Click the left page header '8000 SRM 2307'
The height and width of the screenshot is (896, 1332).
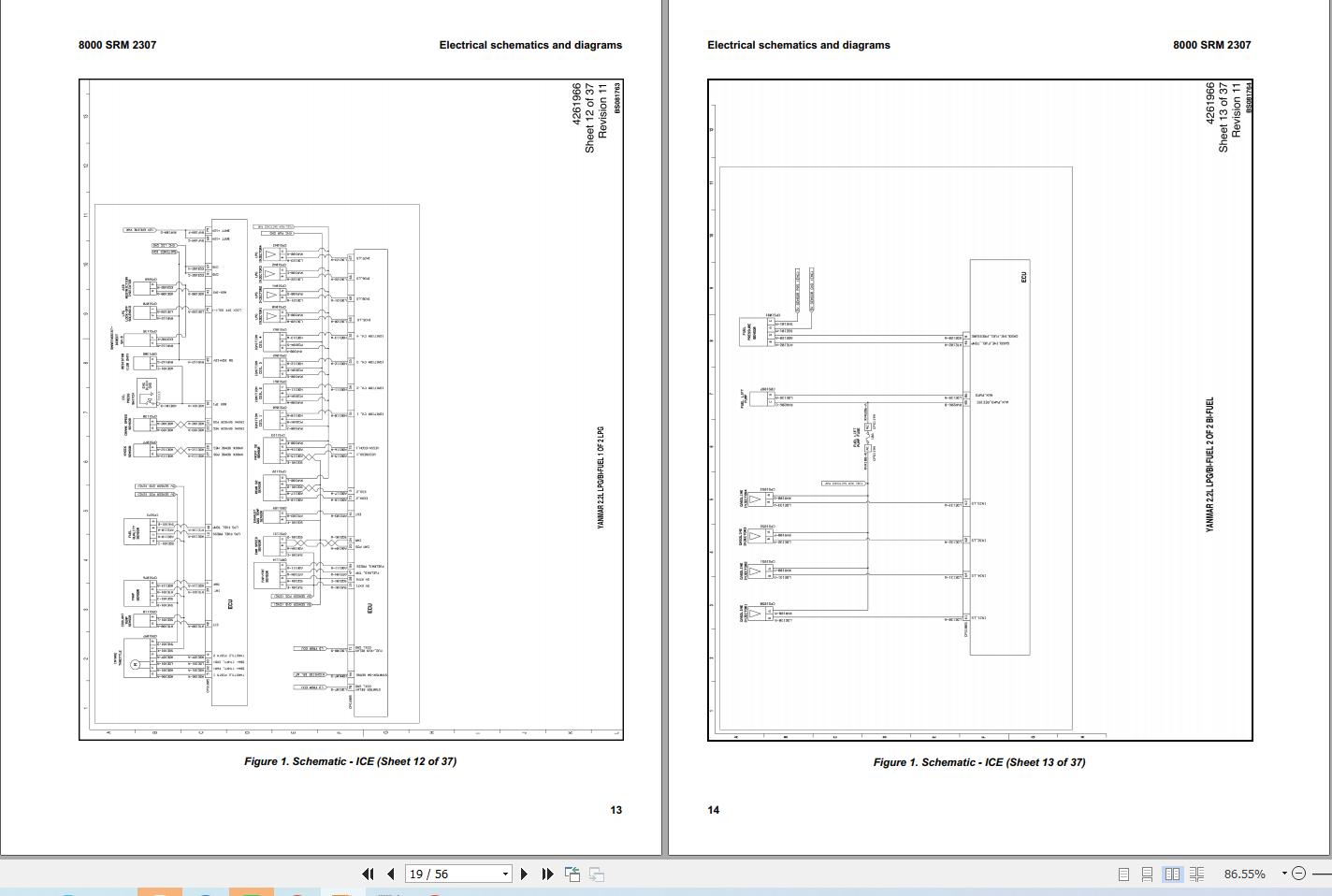(118, 45)
